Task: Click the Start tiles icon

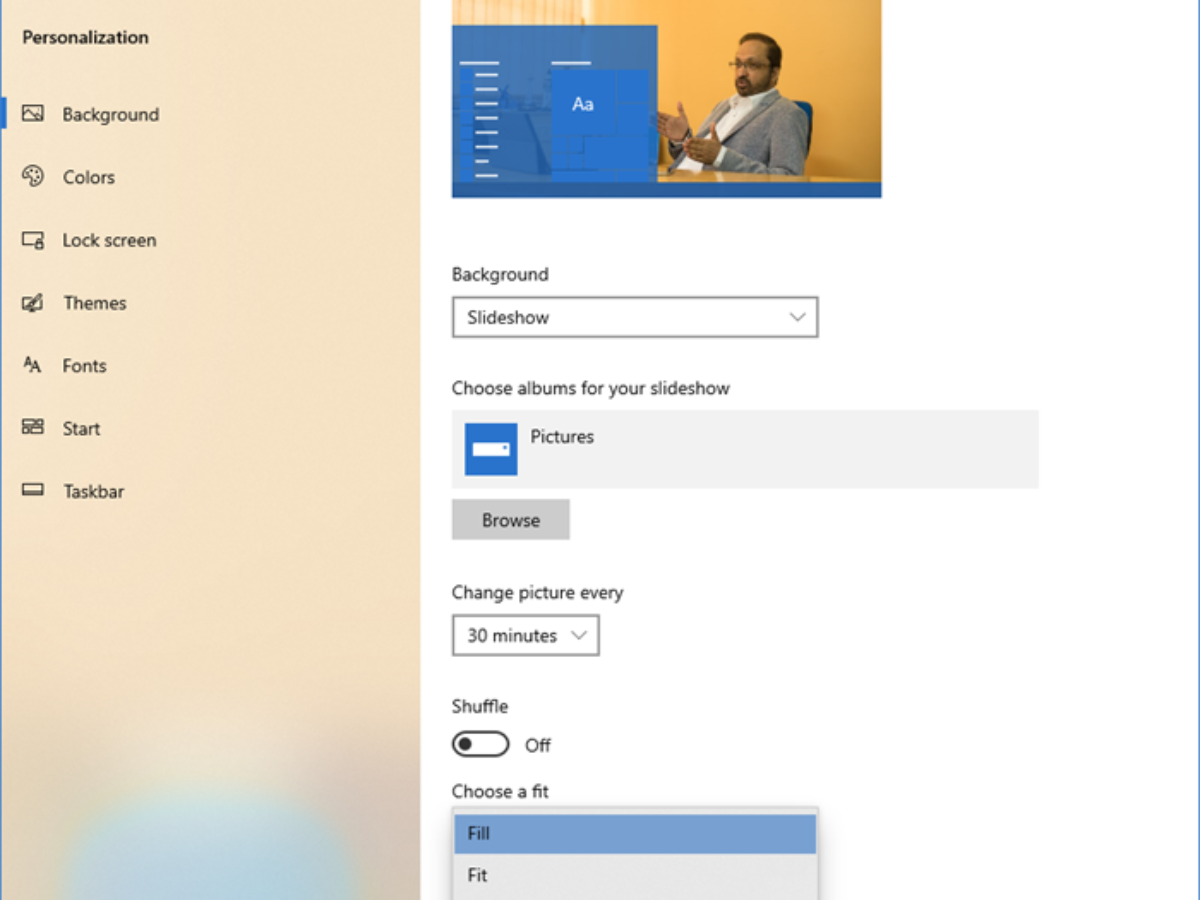Action: click(33, 427)
